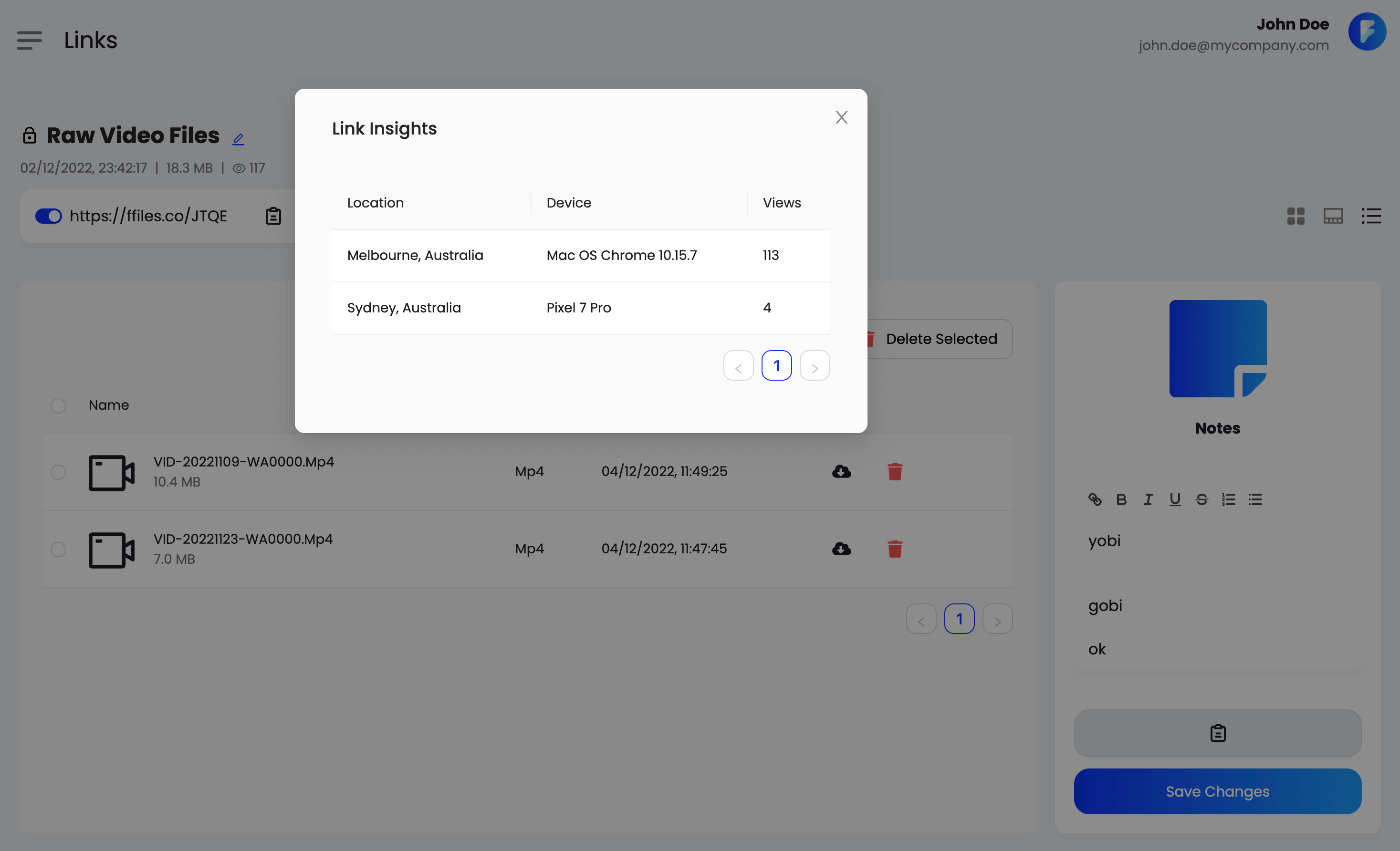Click the bold formatting icon in Notes
This screenshot has height=851, width=1400.
click(1121, 499)
